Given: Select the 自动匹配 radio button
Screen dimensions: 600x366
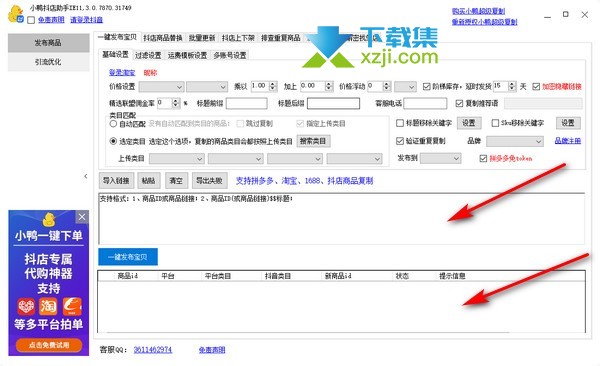Looking at the screenshot, I should point(113,124).
